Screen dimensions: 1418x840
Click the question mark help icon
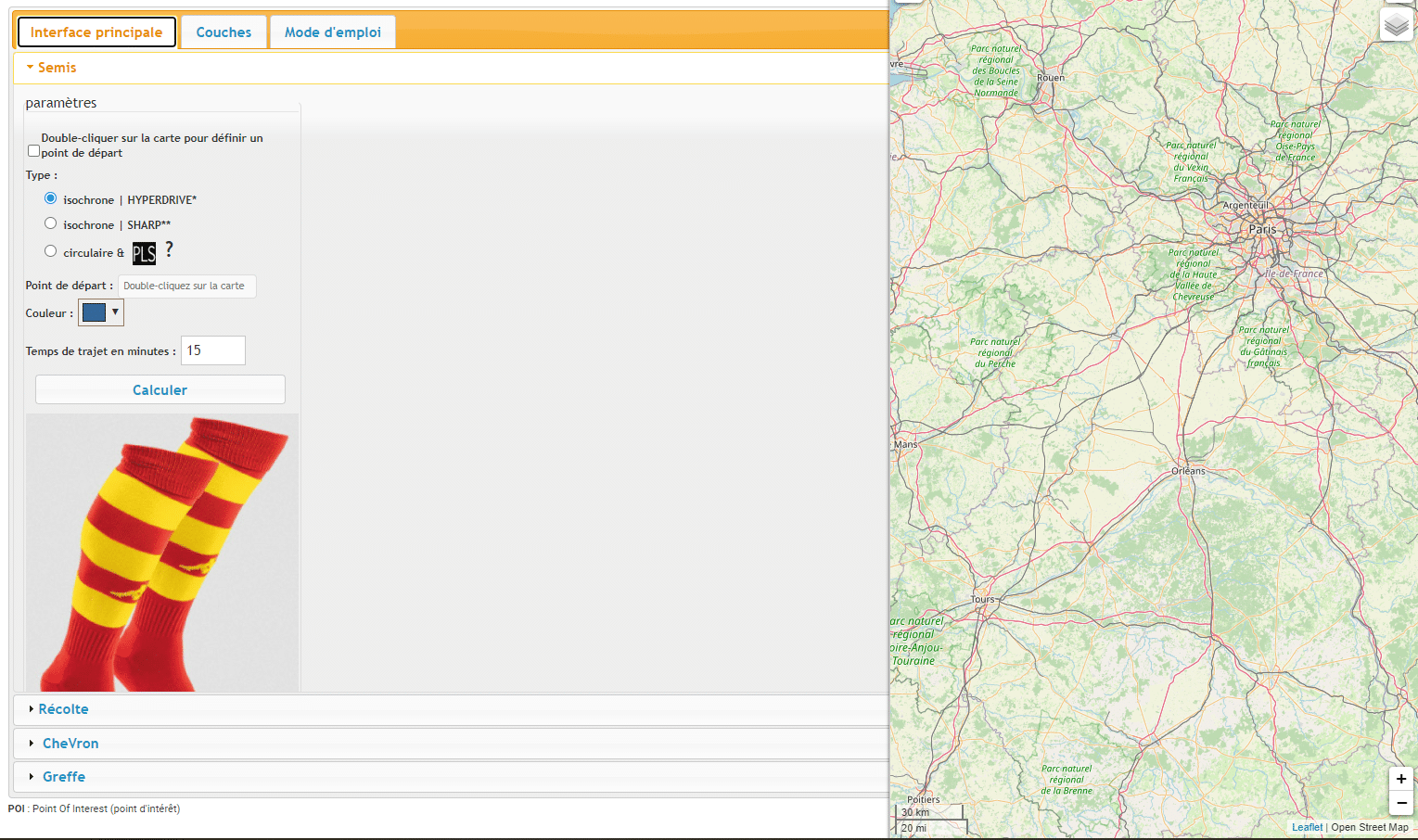point(169,249)
